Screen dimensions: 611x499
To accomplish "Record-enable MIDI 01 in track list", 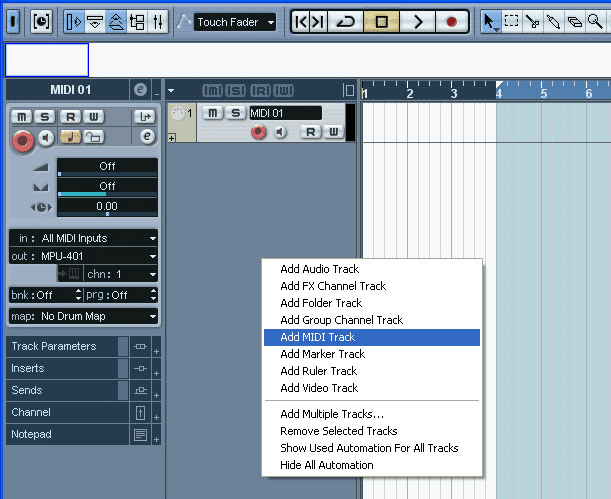I will [258, 132].
